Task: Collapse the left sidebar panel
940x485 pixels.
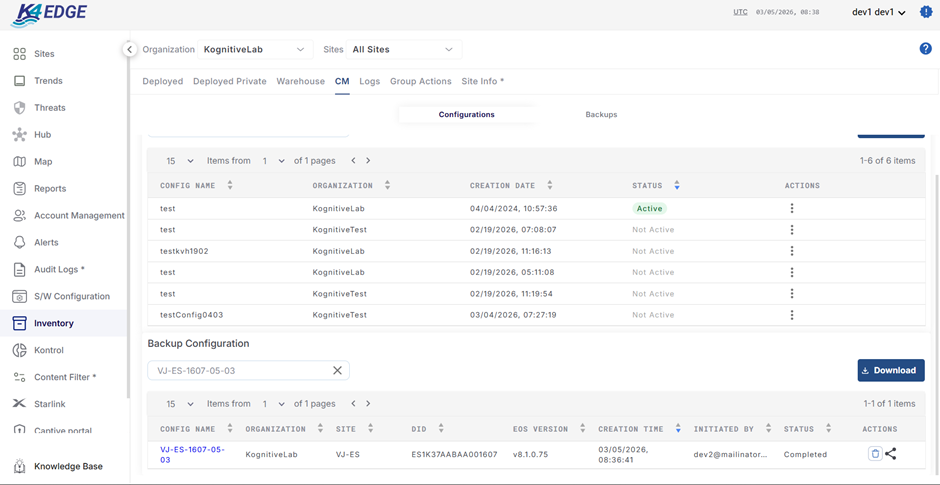Action: (x=129, y=49)
